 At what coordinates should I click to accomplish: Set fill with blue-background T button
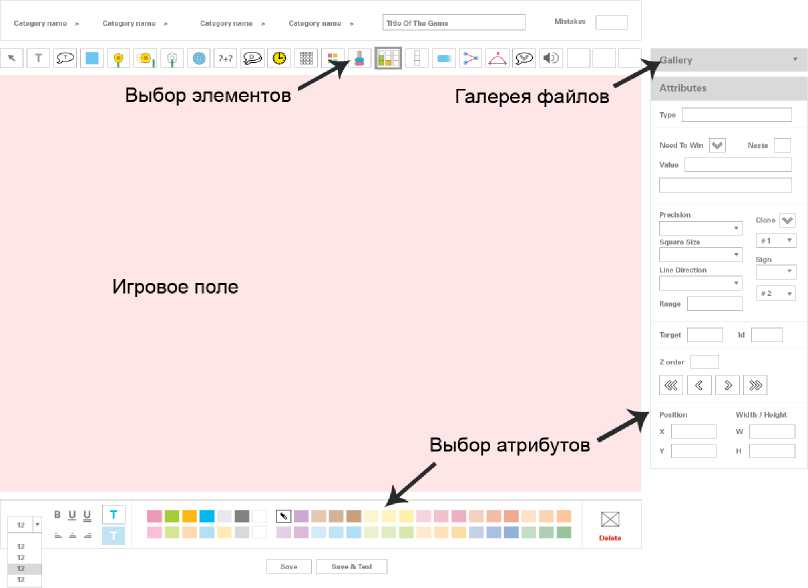point(113,535)
